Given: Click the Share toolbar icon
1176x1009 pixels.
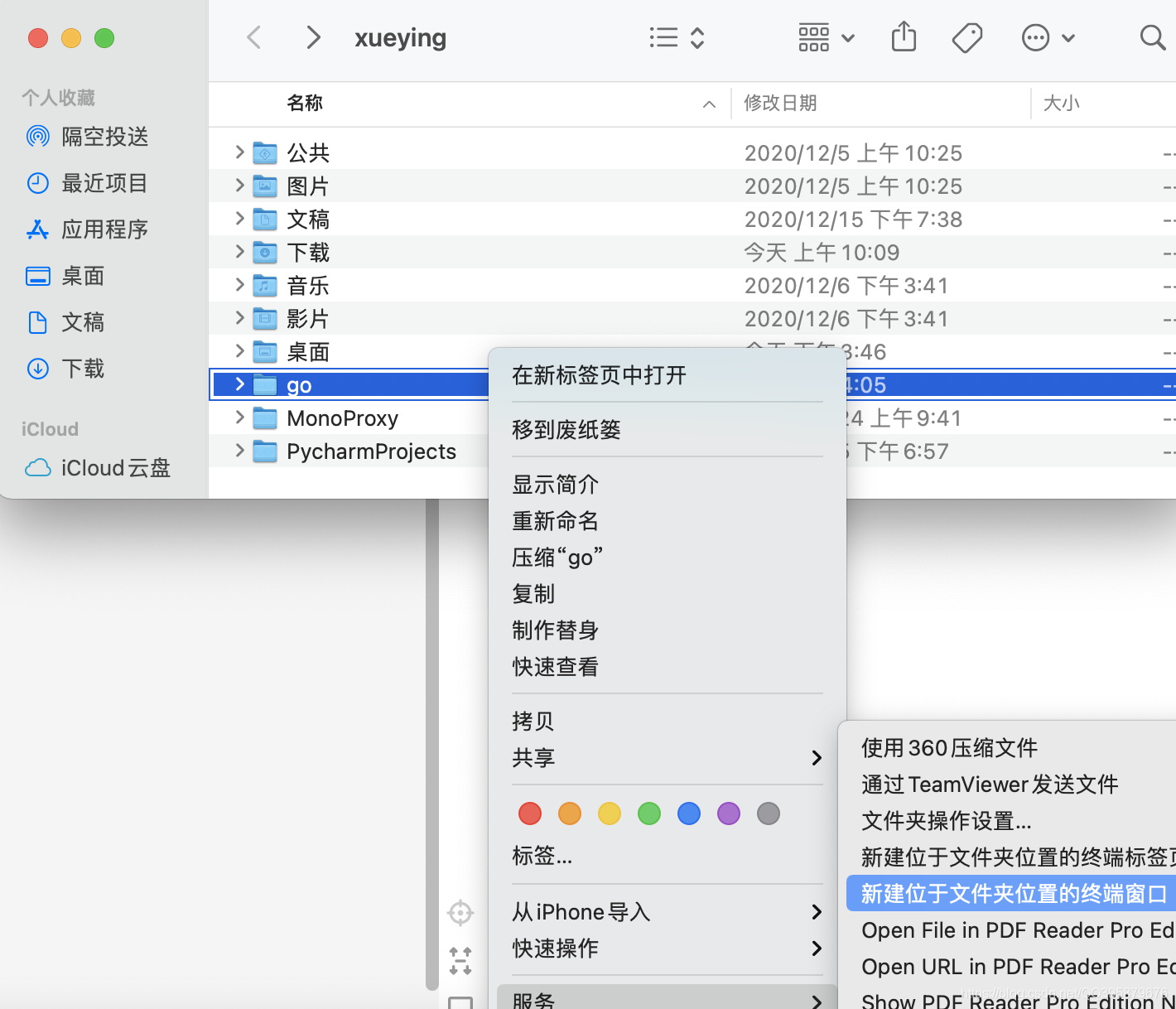Looking at the screenshot, I should click(x=904, y=37).
